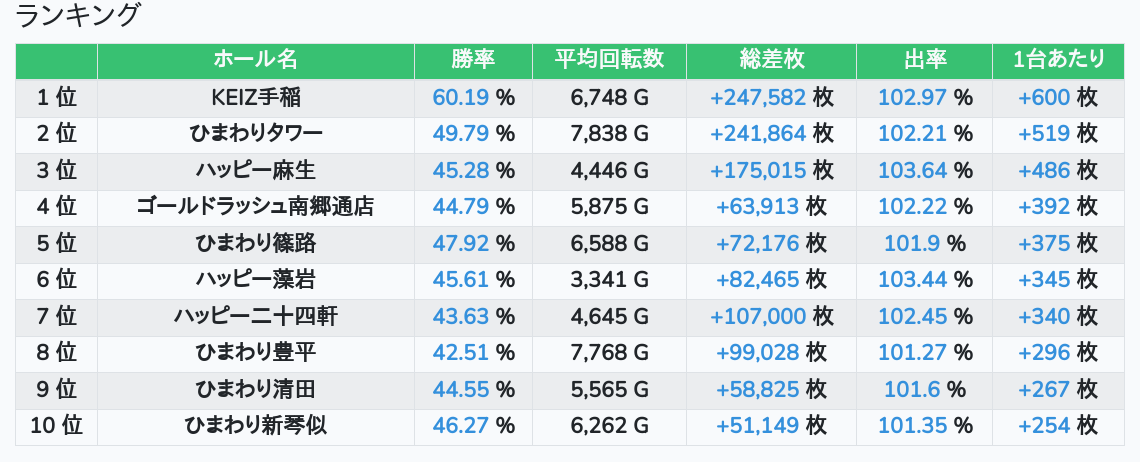This screenshot has height=462, width=1140.
Task: Click the +247,582 total difference value
Action: 757,98
